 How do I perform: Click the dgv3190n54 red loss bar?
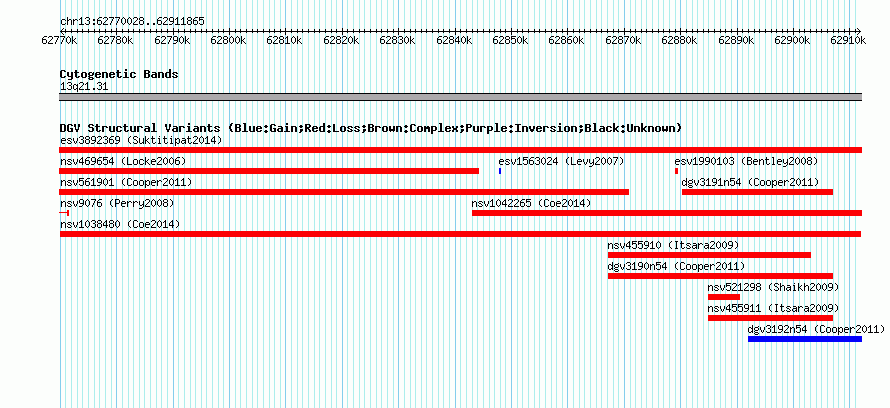click(720, 276)
